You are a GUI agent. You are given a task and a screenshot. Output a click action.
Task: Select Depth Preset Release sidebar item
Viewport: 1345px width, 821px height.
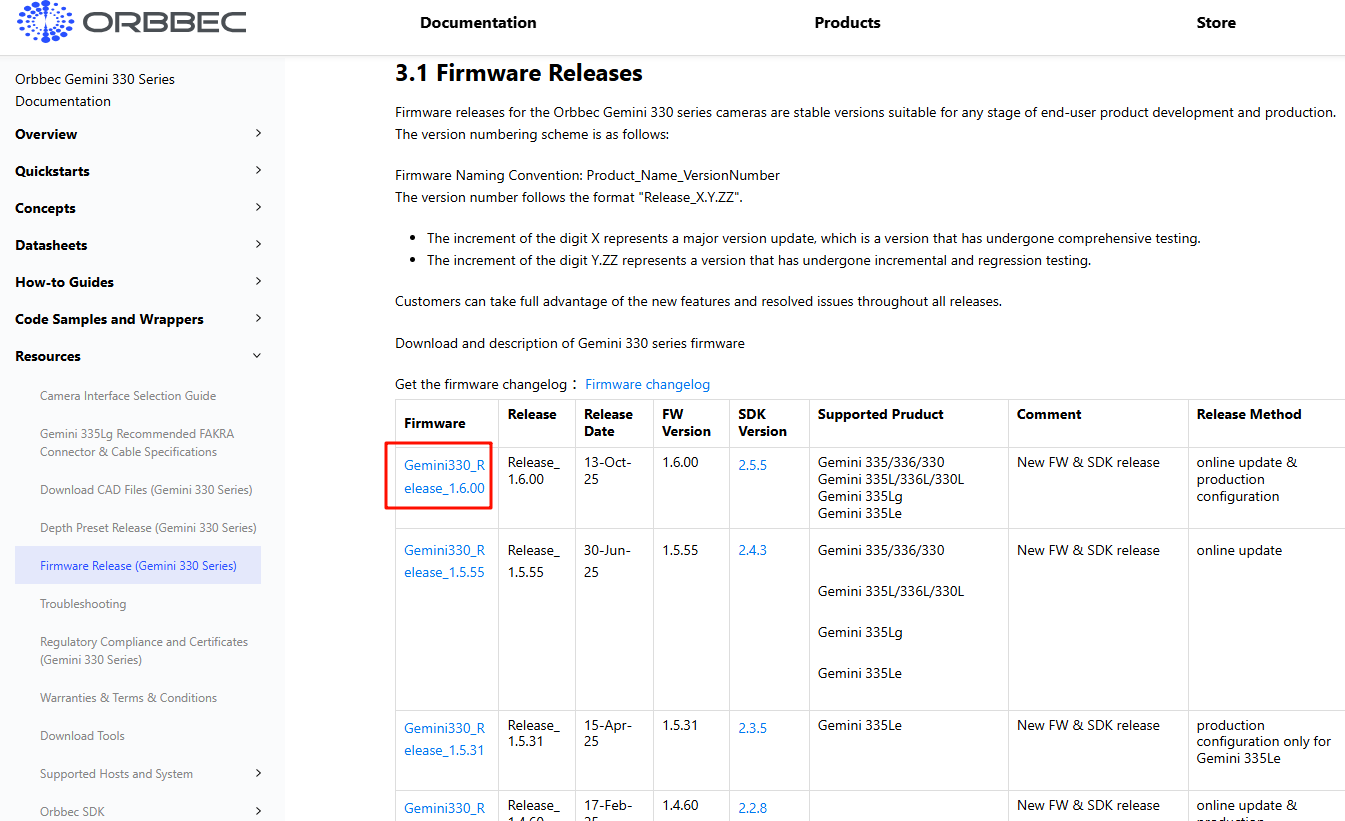click(x=146, y=528)
